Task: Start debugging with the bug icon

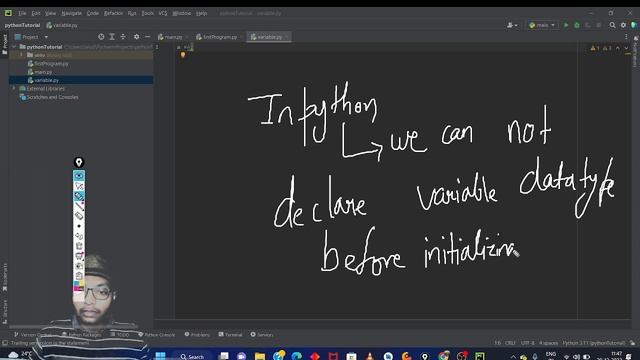Action: pyautogui.click(x=577, y=25)
